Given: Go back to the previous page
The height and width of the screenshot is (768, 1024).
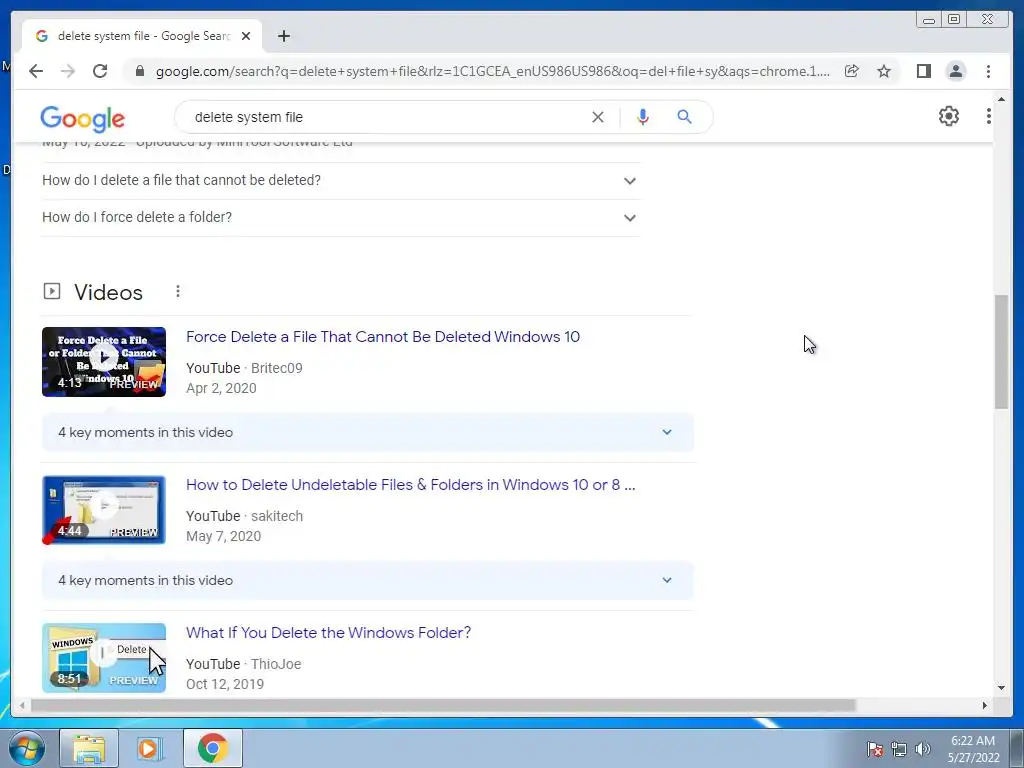Looking at the screenshot, I should (36, 71).
